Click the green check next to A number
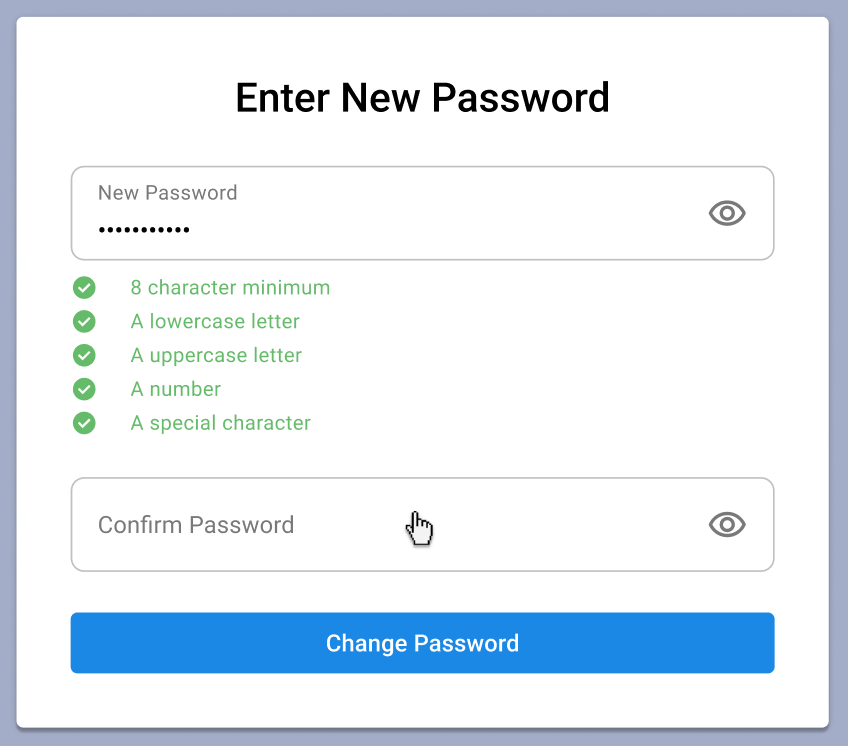This screenshot has height=746, width=848. tap(84, 389)
